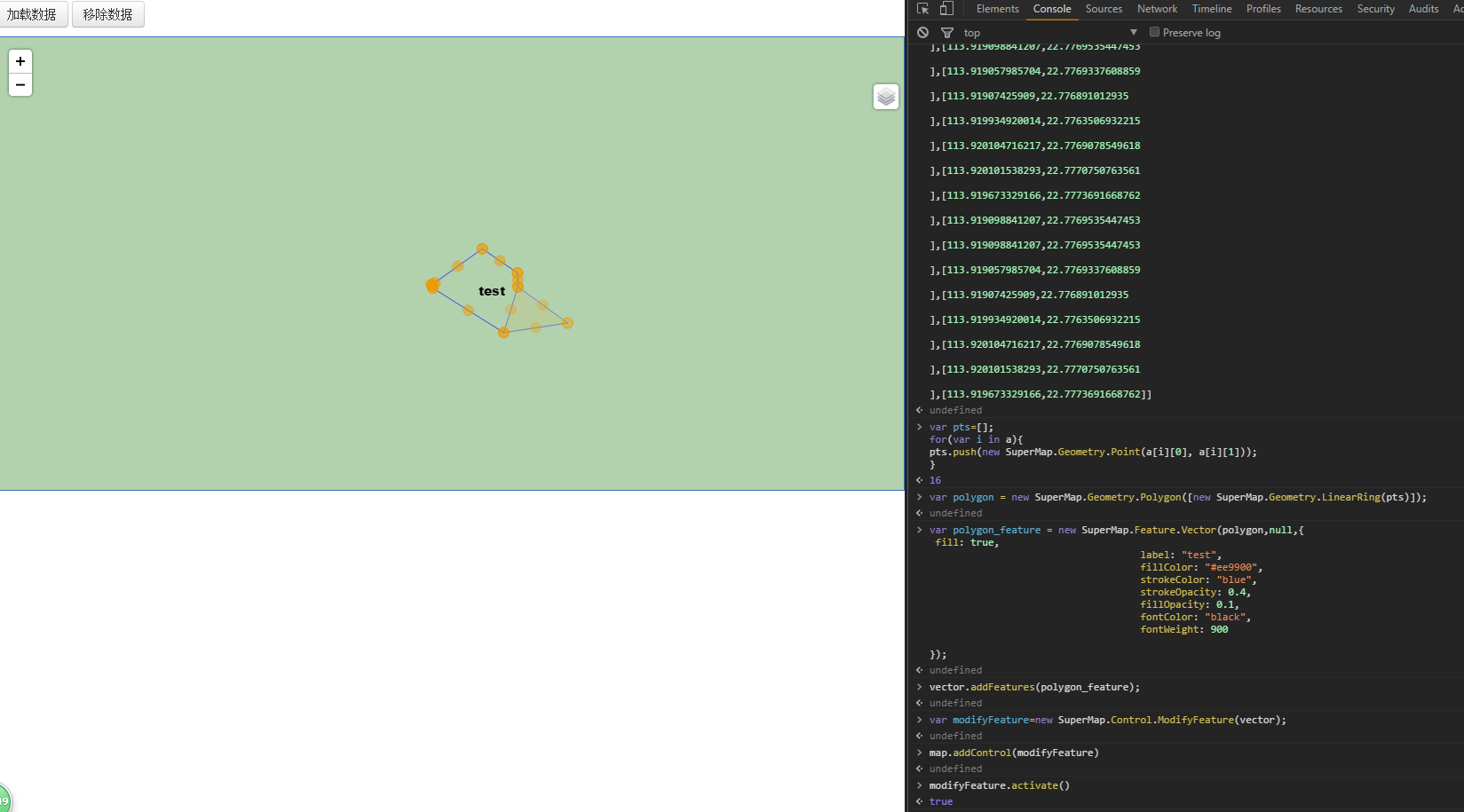Enable the Preserve log checkbox
Screen dimensions: 1464x812
1154,32
